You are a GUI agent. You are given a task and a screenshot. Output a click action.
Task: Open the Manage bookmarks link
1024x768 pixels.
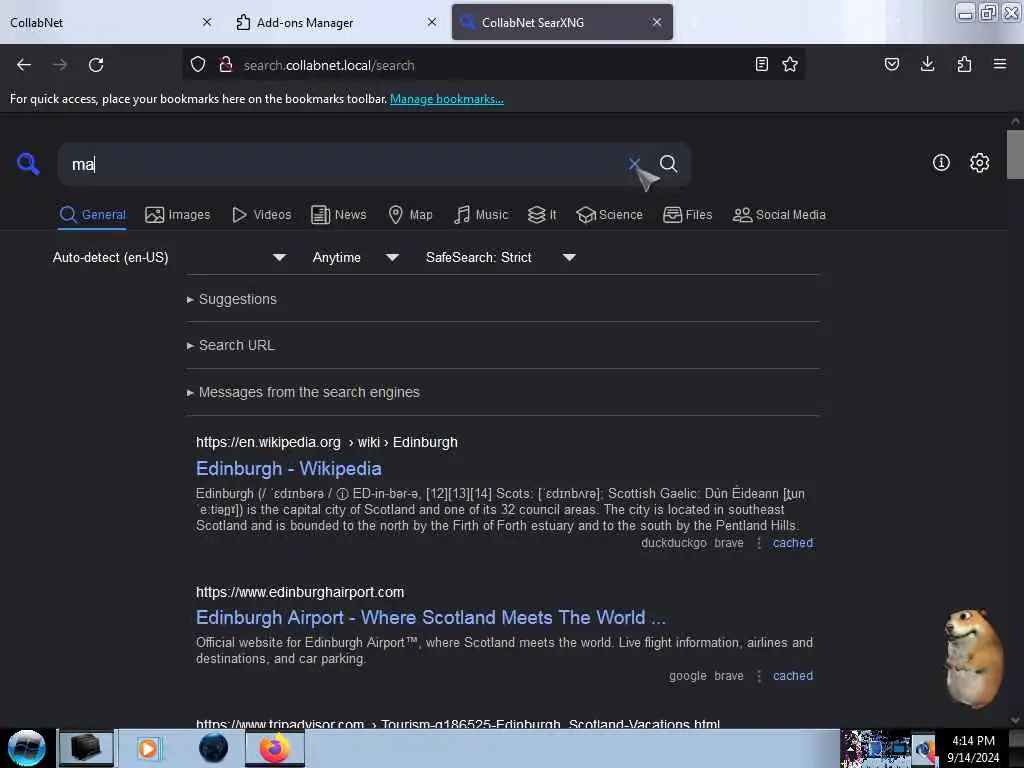pyautogui.click(x=447, y=99)
